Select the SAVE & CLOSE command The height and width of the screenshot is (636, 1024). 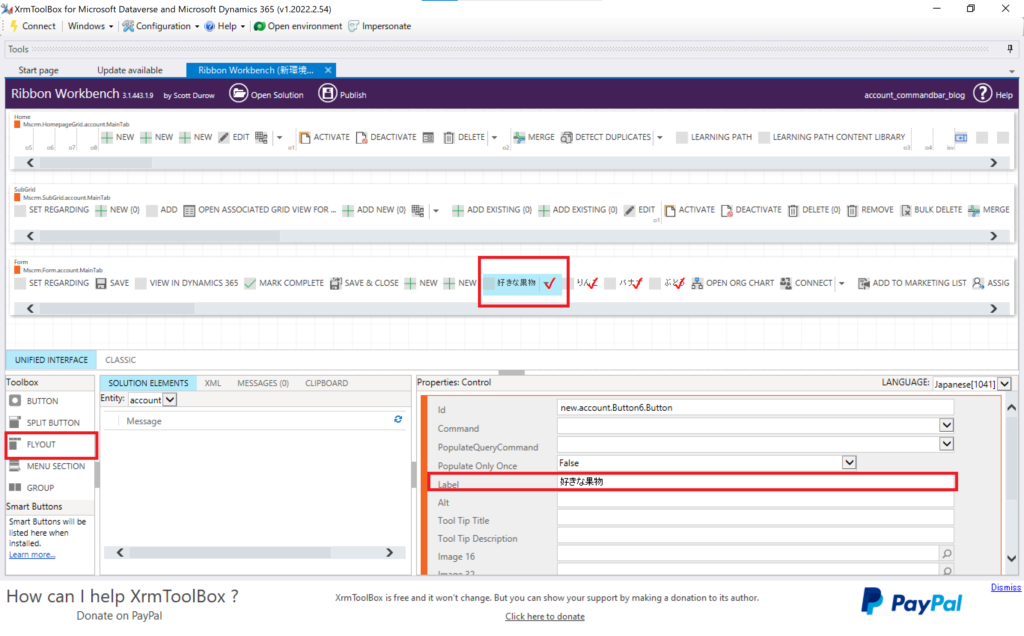pyautogui.click(x=364, y=283)
